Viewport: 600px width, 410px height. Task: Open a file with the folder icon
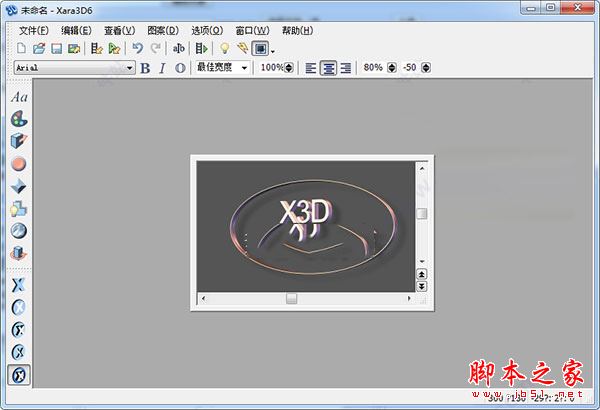pyautogui.click(x=39, y=48)
